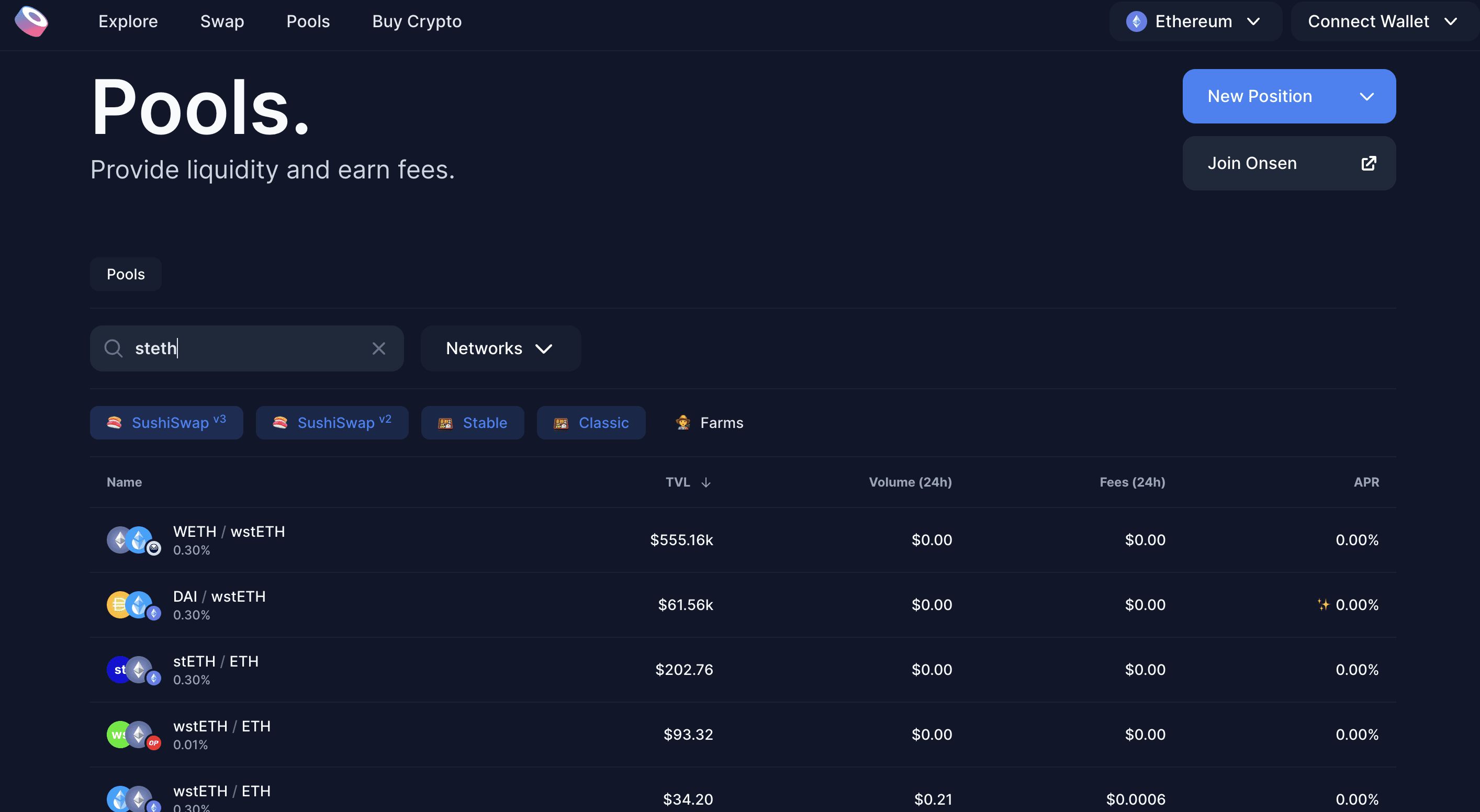This screenshot has height=812, width=1480.
Task: Clear the steth search with the X icon
Action: coord(378,348)
